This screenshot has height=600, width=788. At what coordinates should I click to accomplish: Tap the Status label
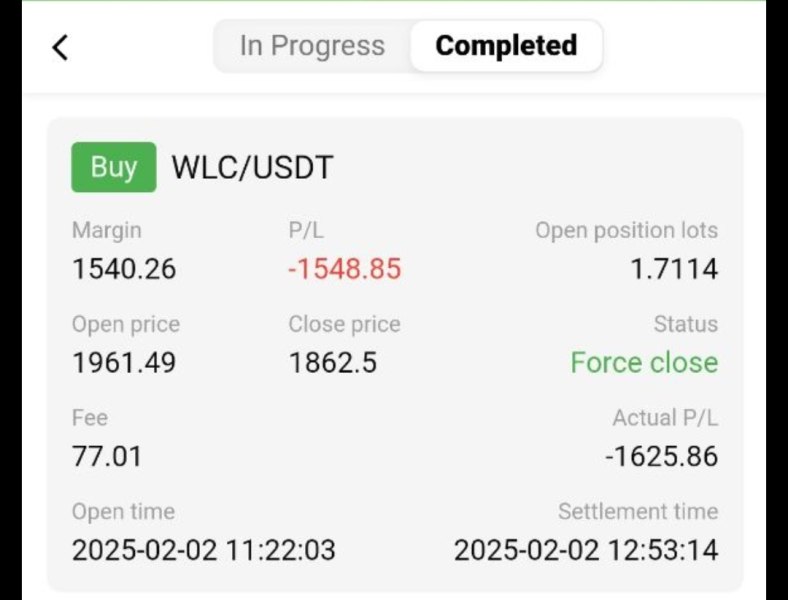(685, 324)
